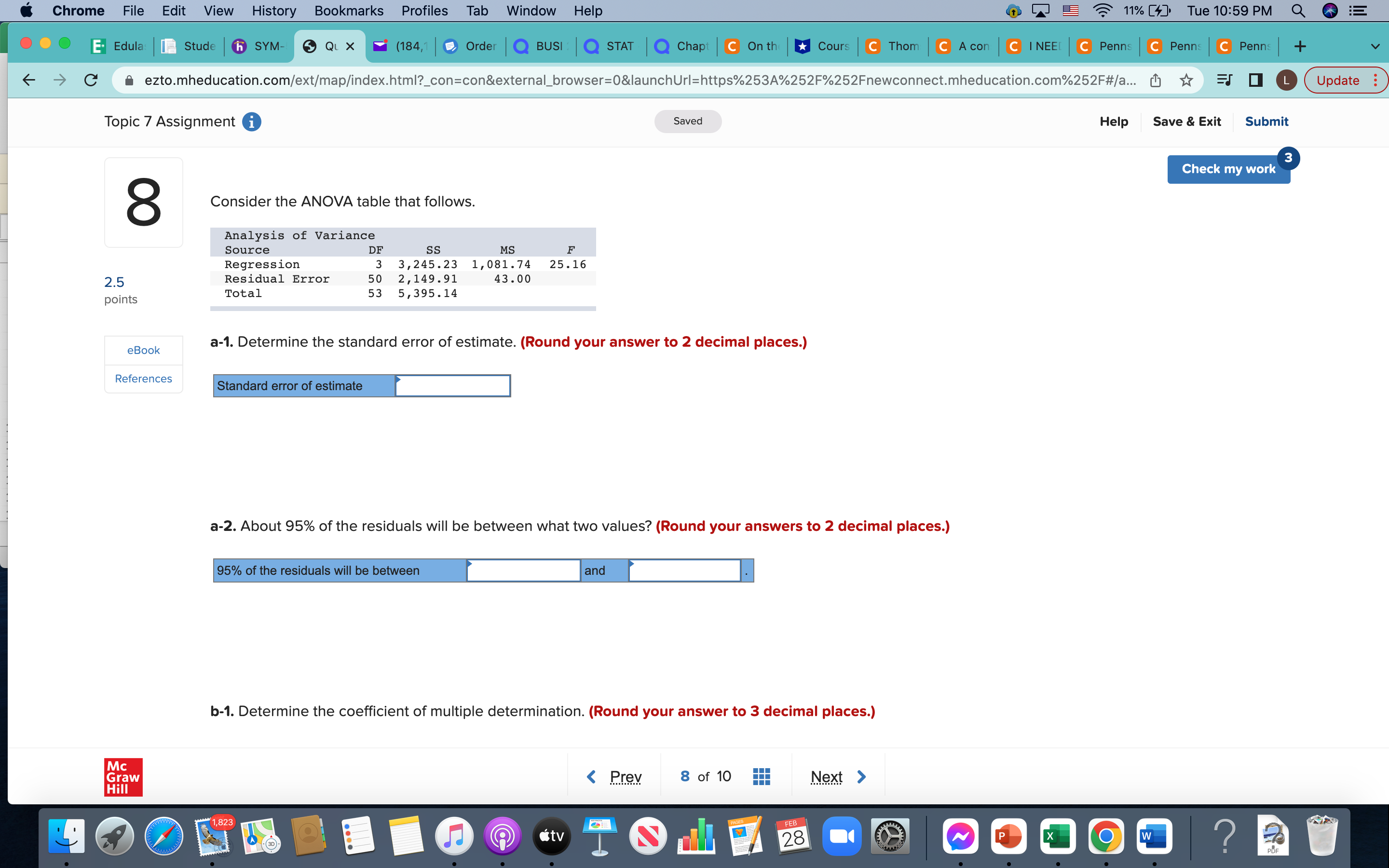Click the Check my work button
Image resolution: width=1389 pixels, height=868 pixels.
point(1228,168)
